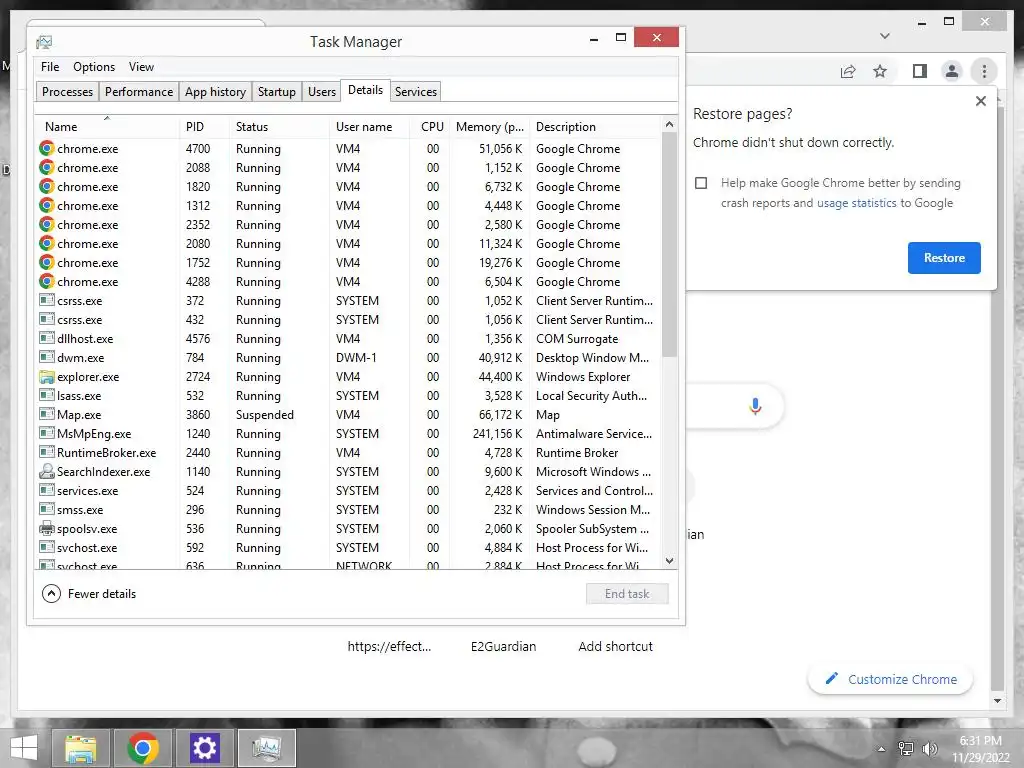Open the Chrome profile avatar

[952, 71]
